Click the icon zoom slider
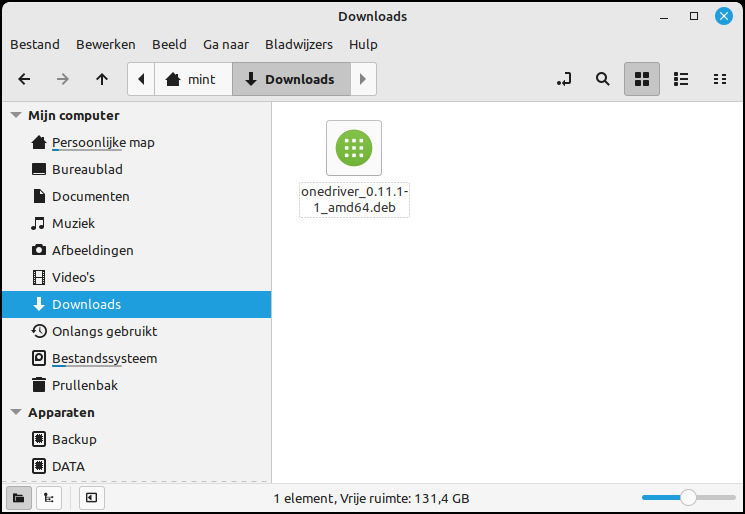Screen dimensions: 745x514 [x=688, y=497]
